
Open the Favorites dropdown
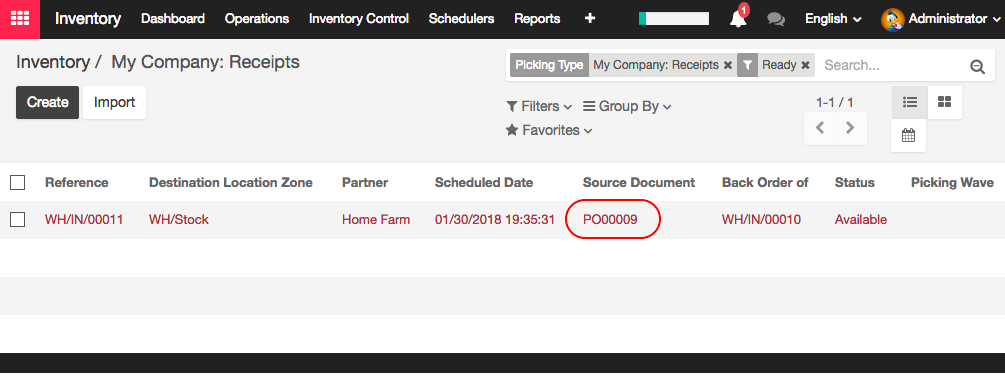tap(549, 130)
